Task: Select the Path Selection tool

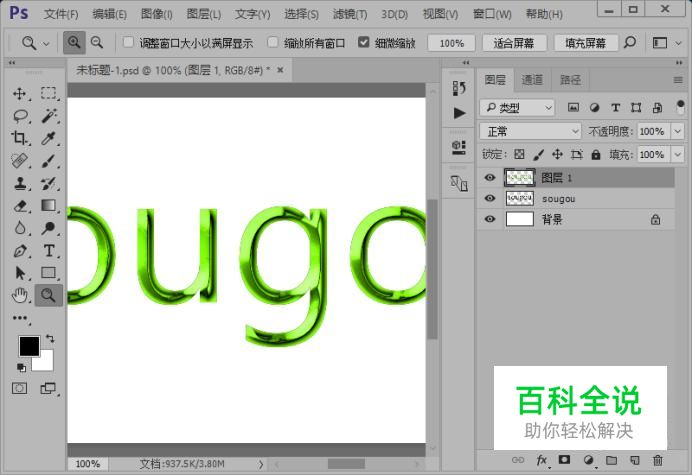Action: [19, 273]
